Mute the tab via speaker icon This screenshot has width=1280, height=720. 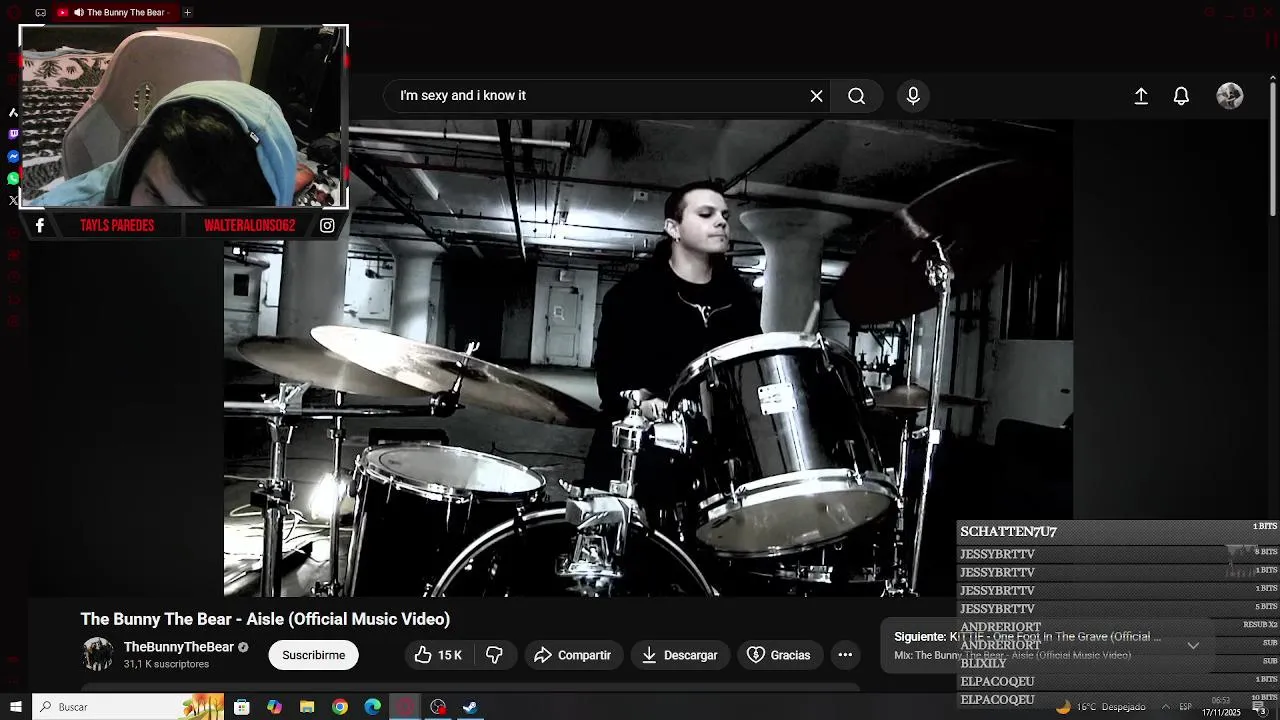coord(78,12)
